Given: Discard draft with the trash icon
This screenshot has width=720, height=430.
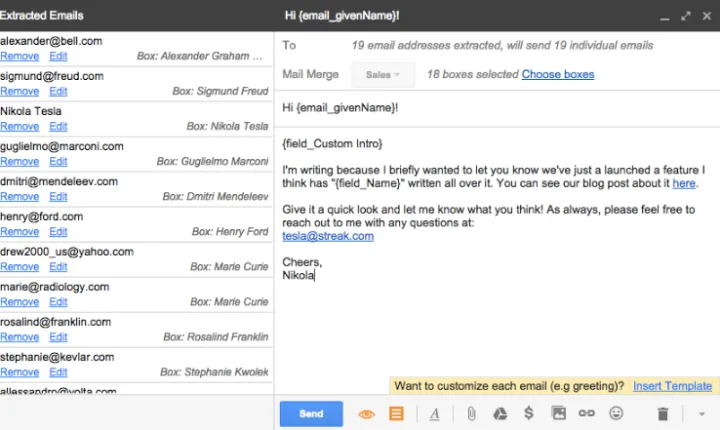Looking at the screenshot, I should coord(662,413).
